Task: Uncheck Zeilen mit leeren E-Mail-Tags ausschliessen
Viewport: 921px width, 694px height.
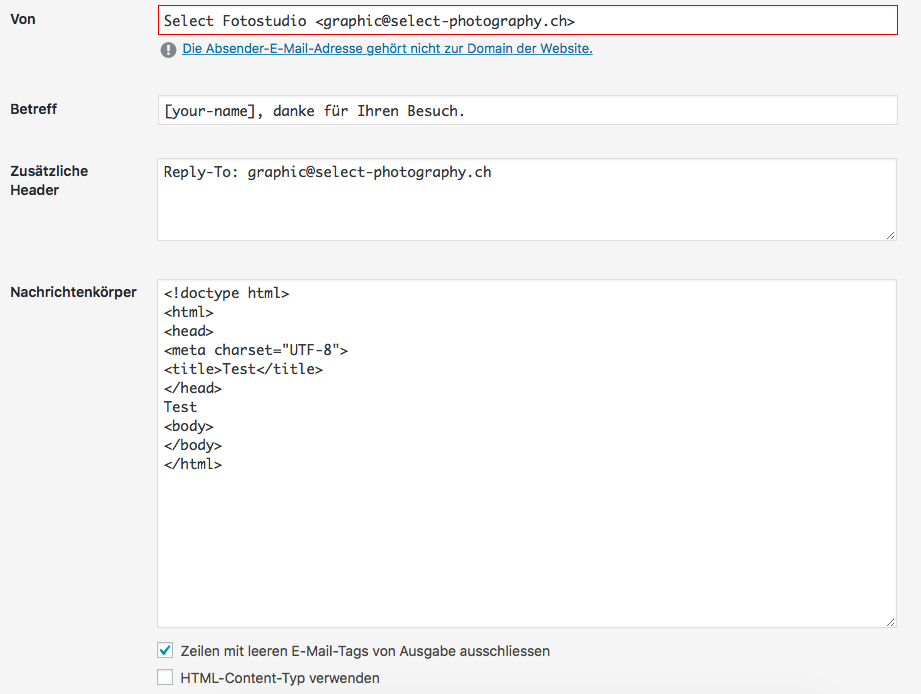Action: [165, 651]
